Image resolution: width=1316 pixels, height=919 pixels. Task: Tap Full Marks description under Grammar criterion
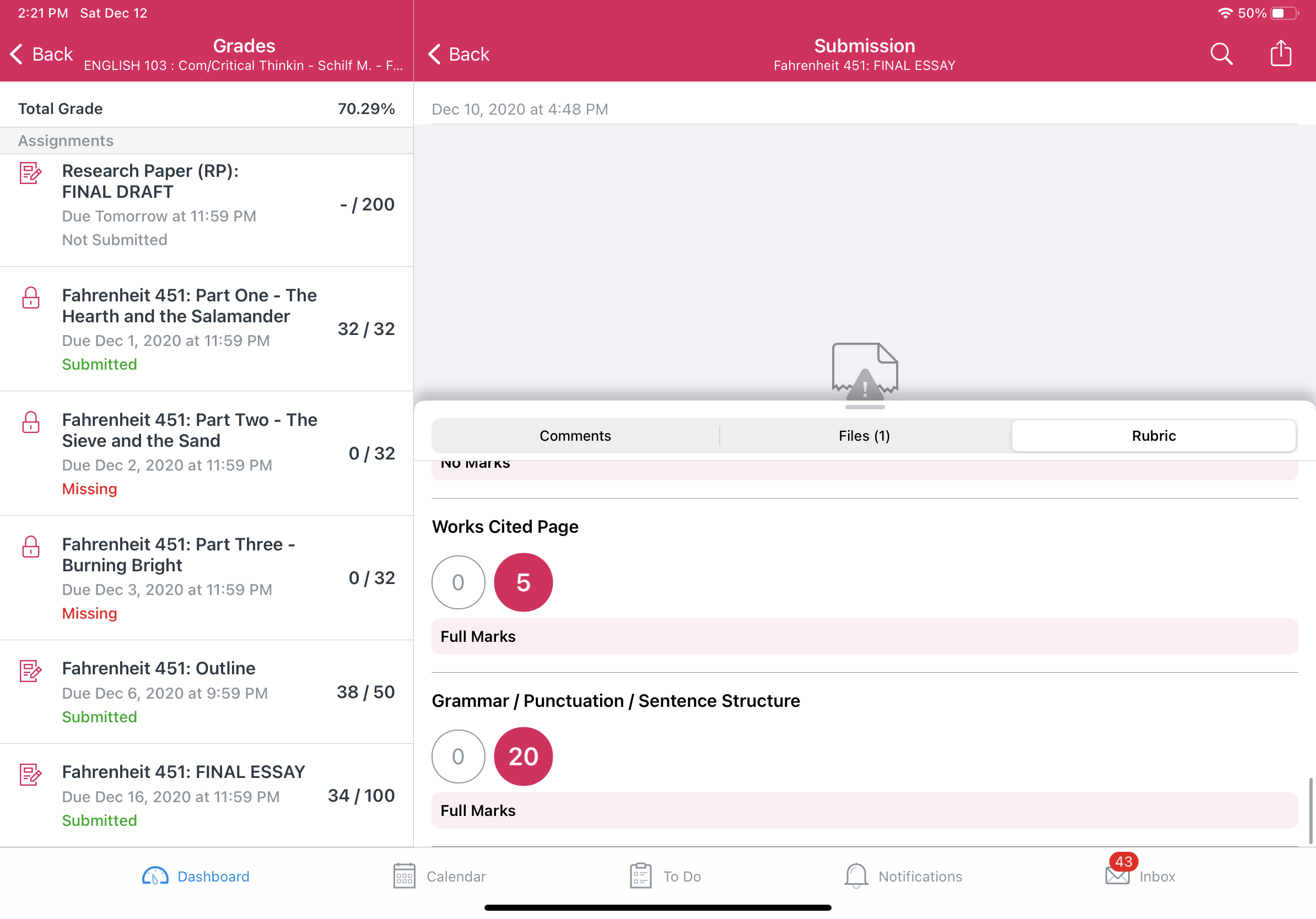pyautogui.click(x=864, y=810)
